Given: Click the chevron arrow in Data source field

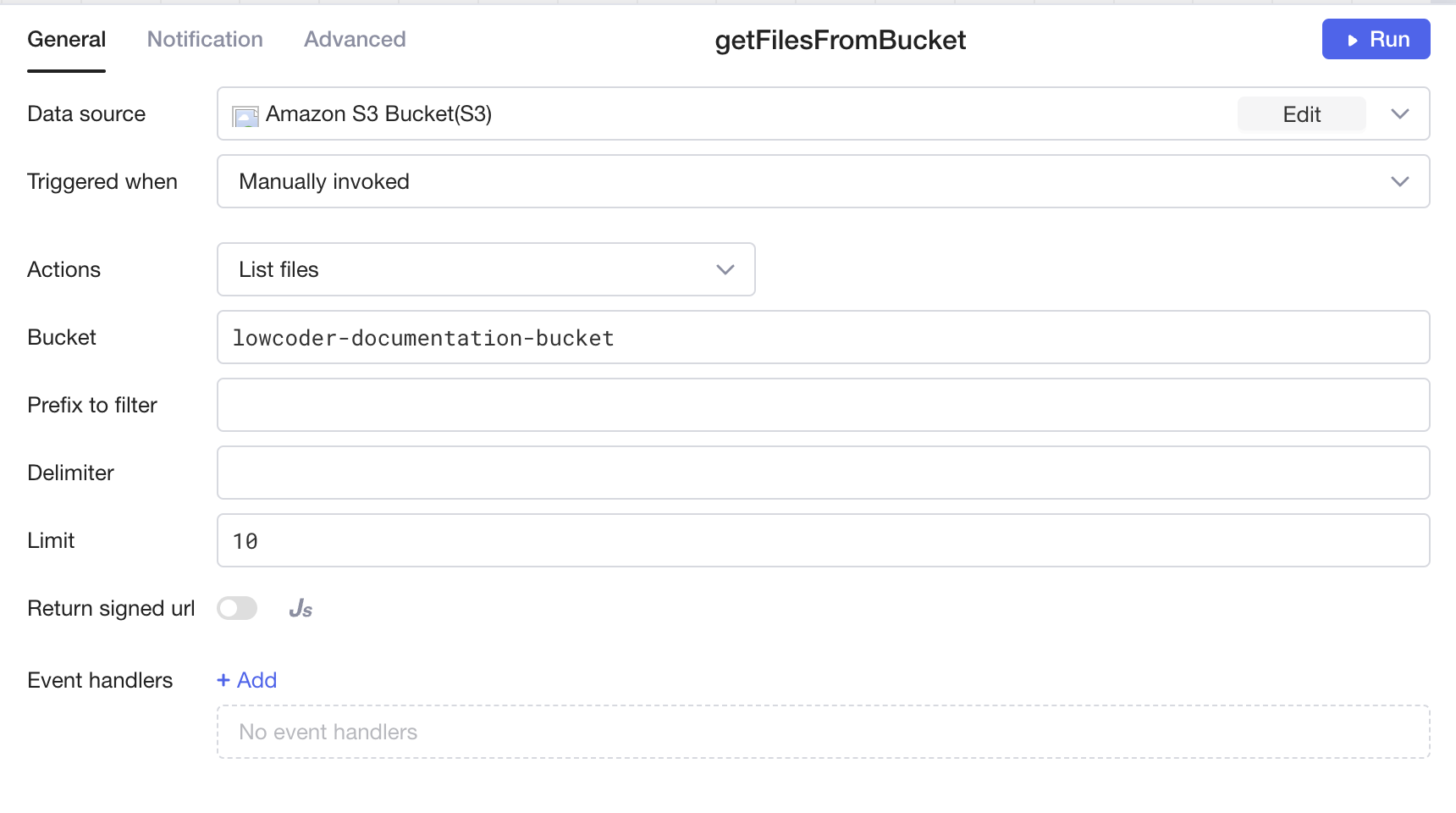Looking at the screenshot, I should pyautogui.click(x=1400, y=113).
